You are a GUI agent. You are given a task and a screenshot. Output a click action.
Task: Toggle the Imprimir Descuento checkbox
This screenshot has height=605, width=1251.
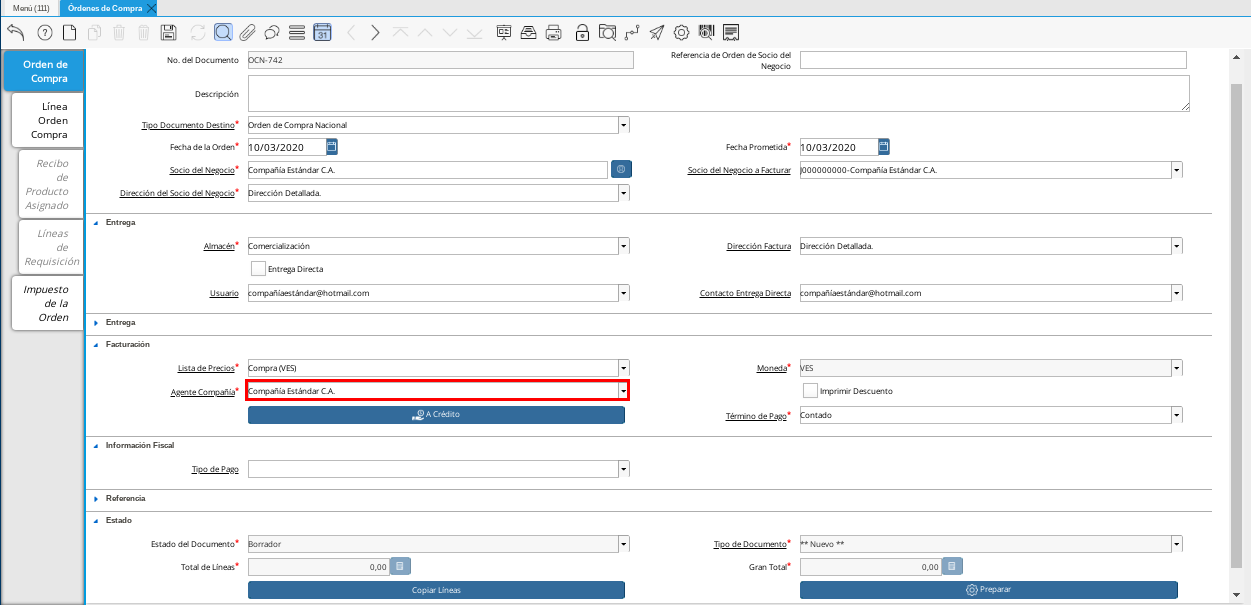point(810,391)
